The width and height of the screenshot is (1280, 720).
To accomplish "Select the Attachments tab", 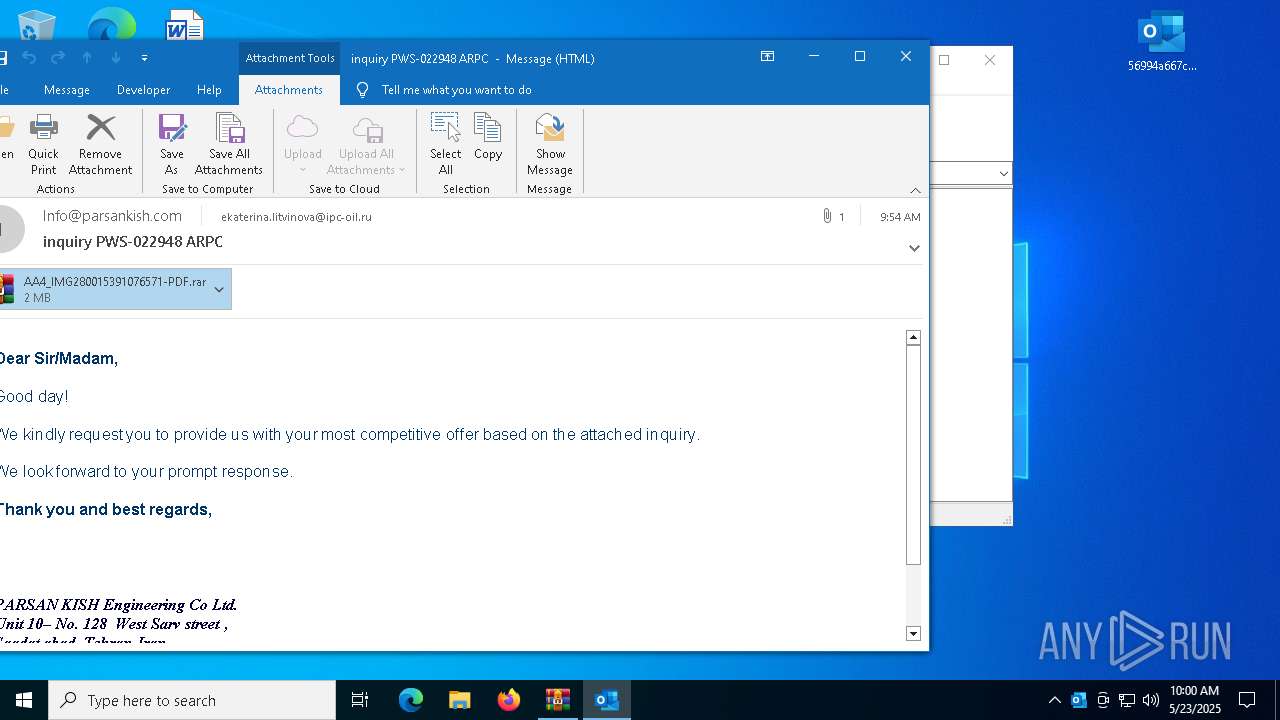I will (x=288, y=90).
